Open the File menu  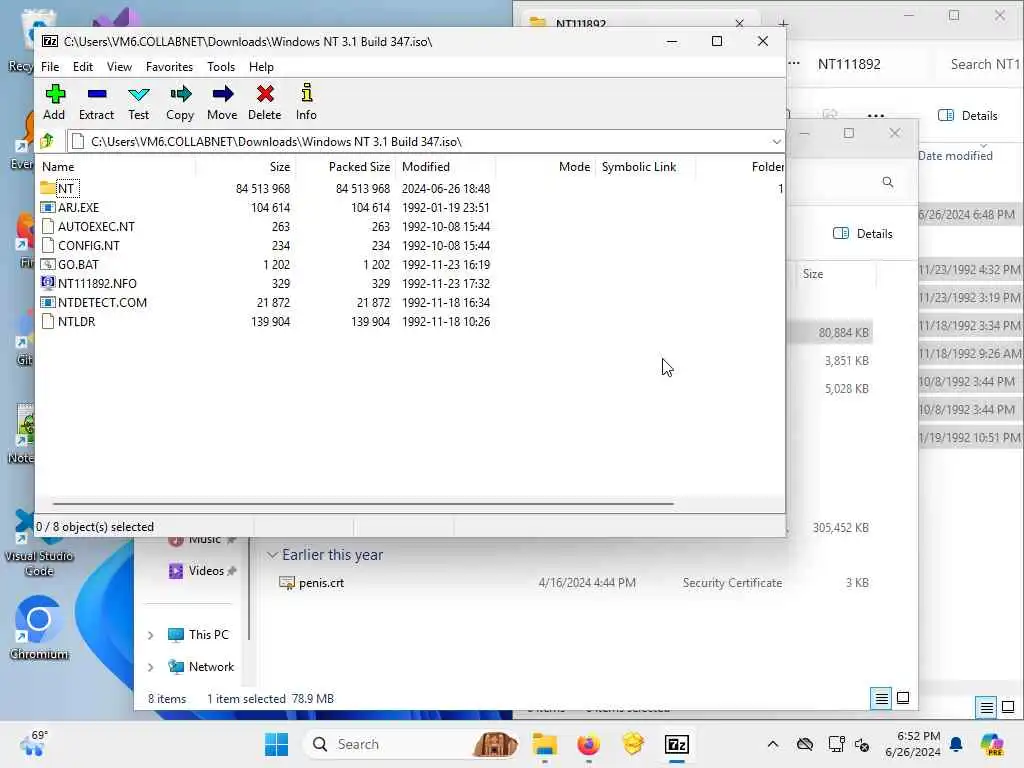pyautogui.click(x=50, y=67)
